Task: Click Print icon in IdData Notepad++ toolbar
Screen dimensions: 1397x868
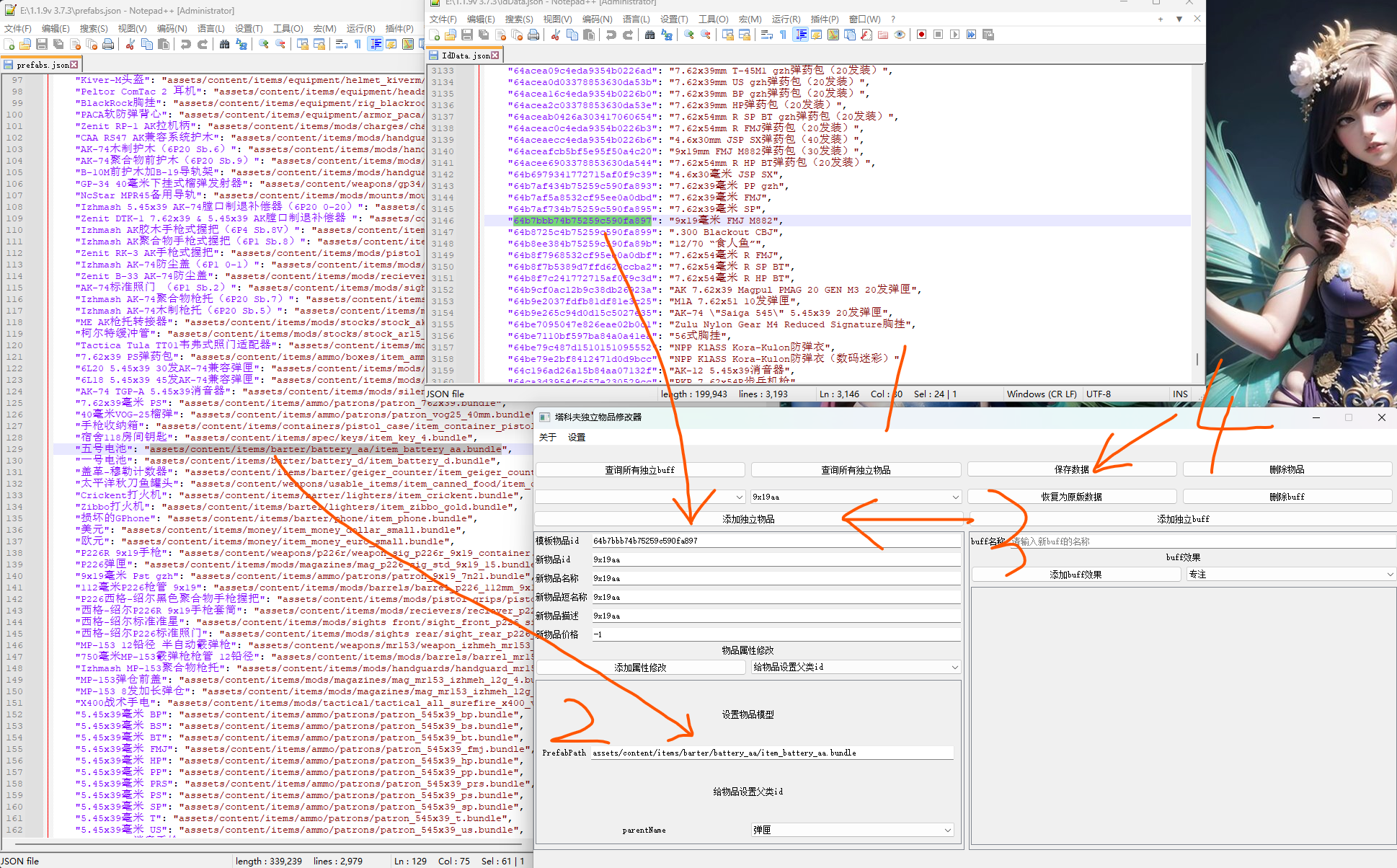Action: point(533,35)
